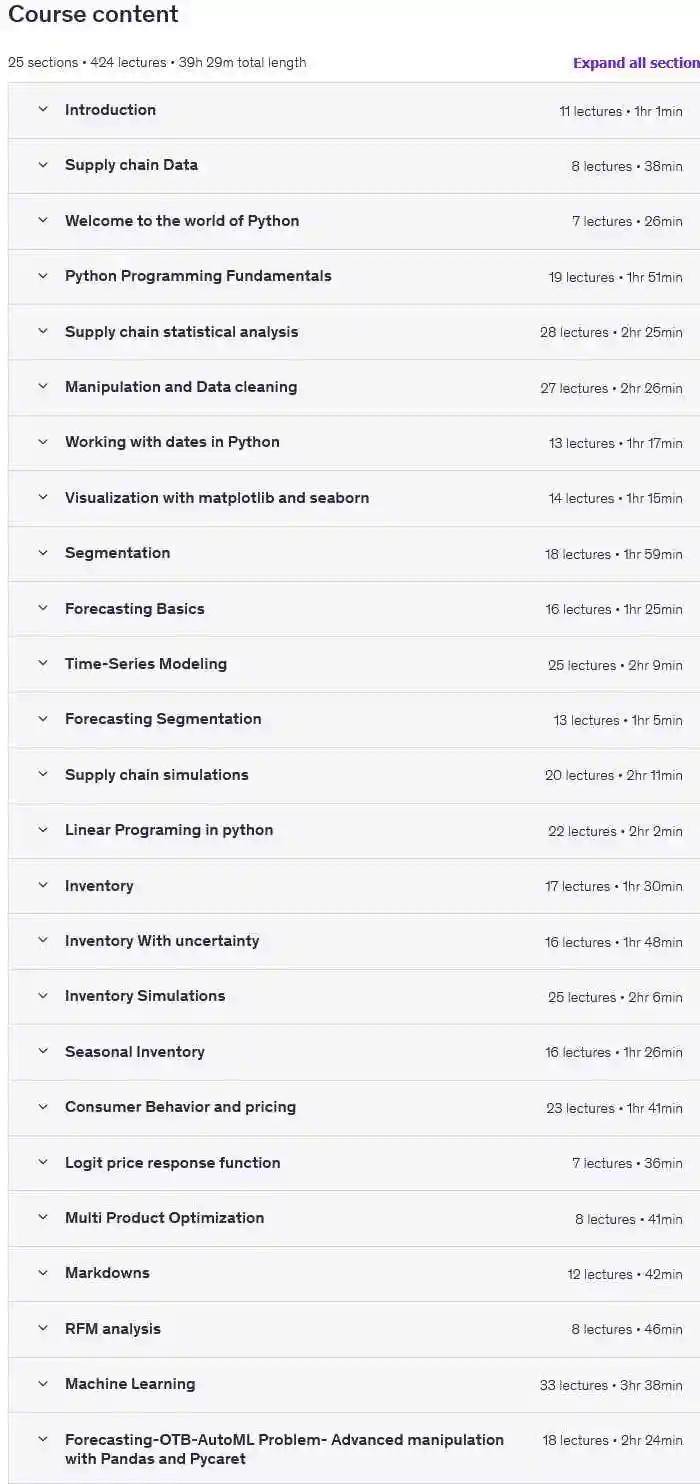Select the Forecasting Basics section title

point(134,609)
